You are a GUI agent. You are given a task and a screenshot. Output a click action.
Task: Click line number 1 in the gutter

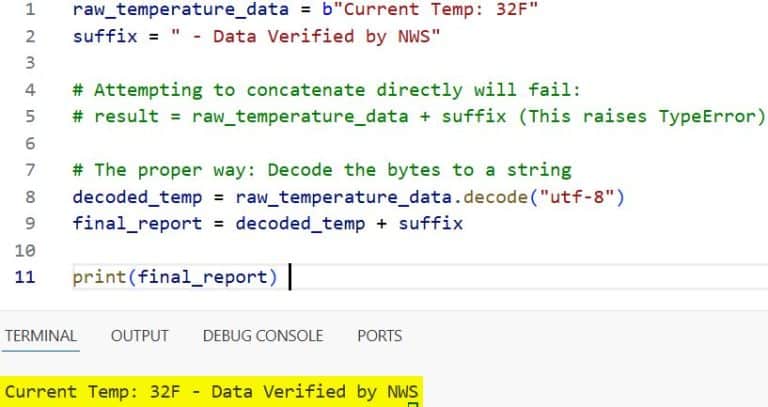[x=28, y=11]
